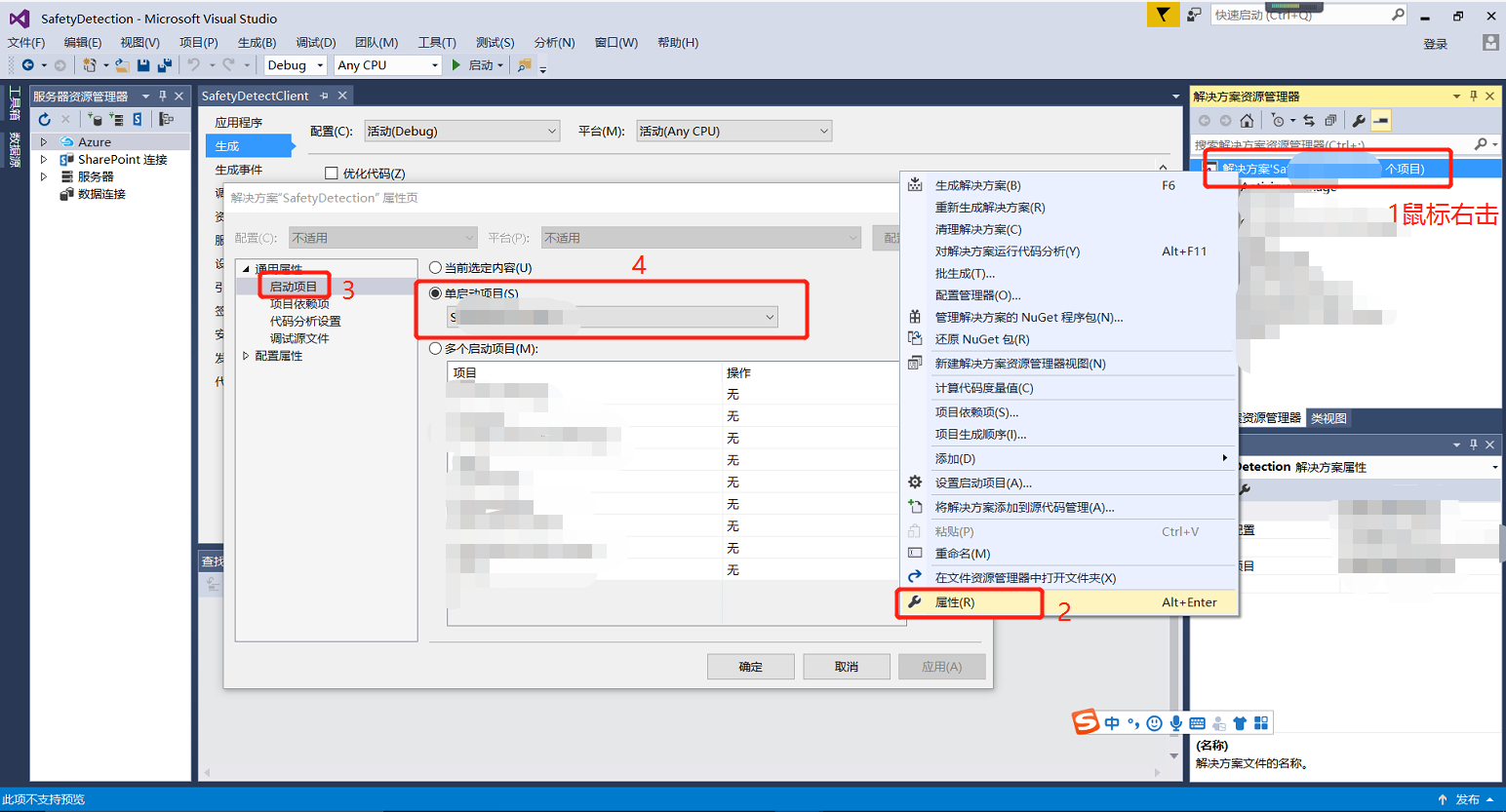Viewport: 1506px width, 812px height.
Task: Expand the Azure node in Server Explorer
Action: click(44, 142)
